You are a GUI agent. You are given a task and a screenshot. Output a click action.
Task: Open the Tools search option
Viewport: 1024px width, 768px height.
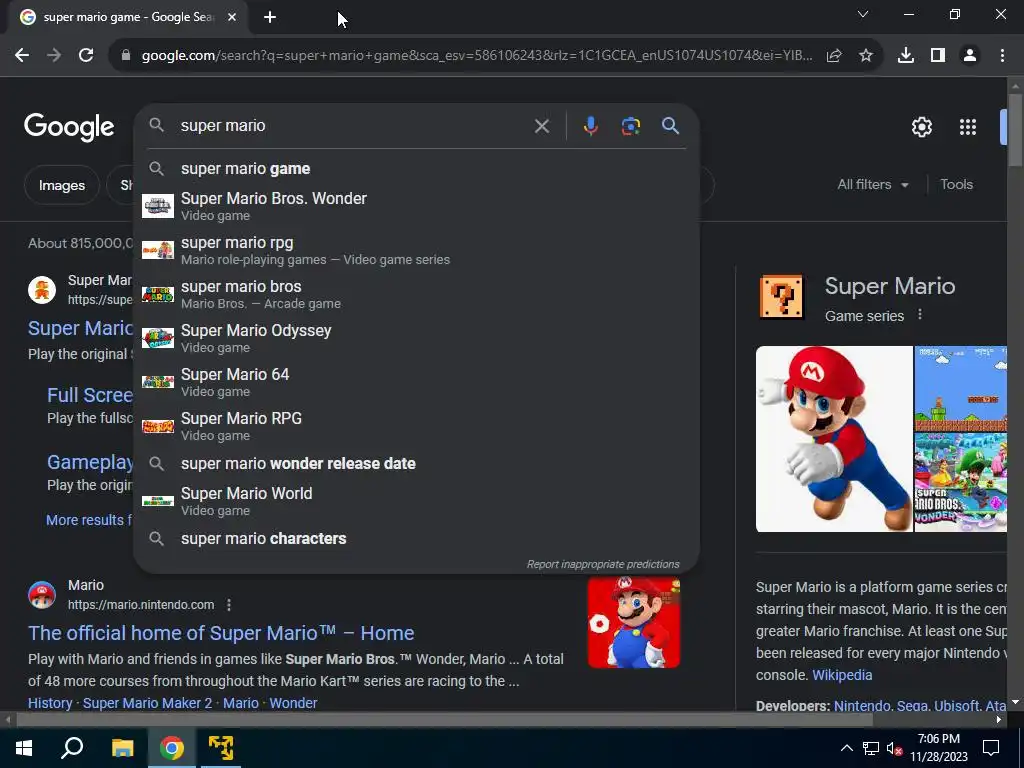(956, 185)
